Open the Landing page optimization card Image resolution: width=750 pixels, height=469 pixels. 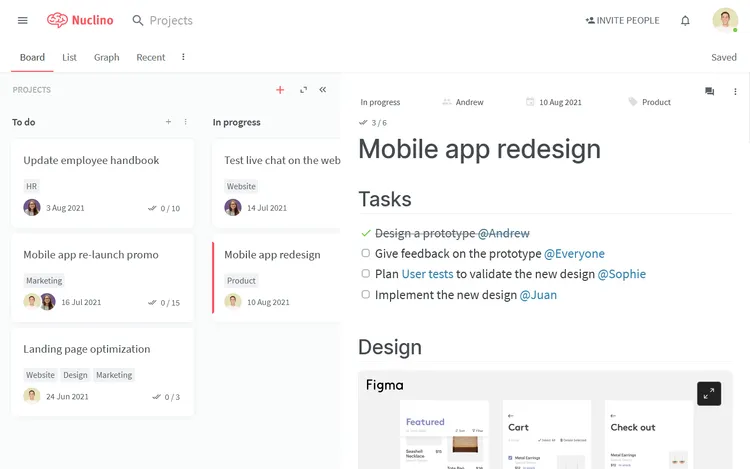tap(102, 371)
